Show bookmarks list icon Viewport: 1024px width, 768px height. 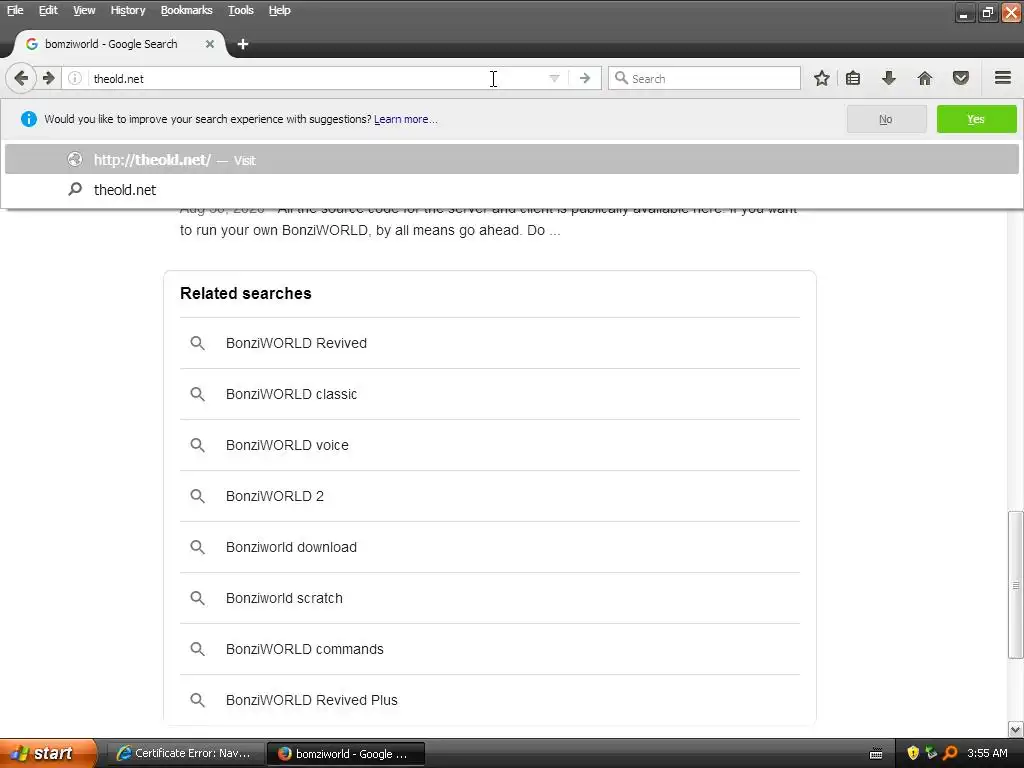pyautogui.click(x=853, y=78)
